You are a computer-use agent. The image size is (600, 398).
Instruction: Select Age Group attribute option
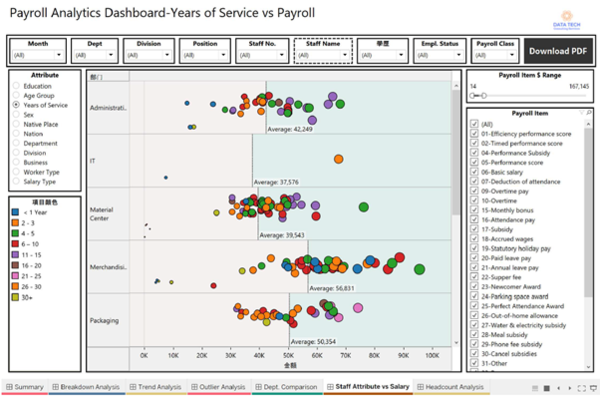(16, 95)
